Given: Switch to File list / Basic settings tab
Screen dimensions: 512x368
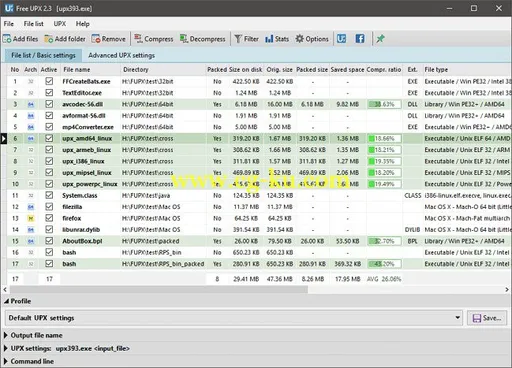Looking at the screenshot, I should click(x=43, y=55).
